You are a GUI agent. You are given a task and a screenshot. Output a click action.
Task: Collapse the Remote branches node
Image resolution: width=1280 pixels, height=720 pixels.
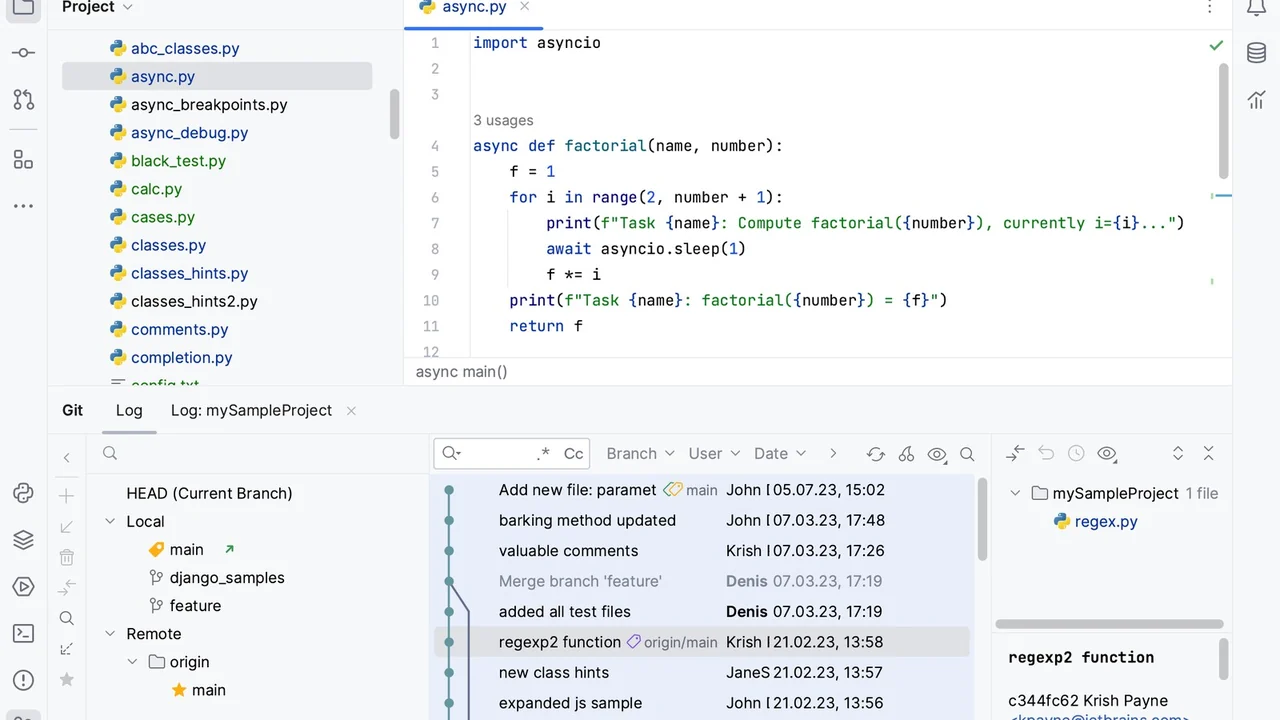[x=110, y=634]
